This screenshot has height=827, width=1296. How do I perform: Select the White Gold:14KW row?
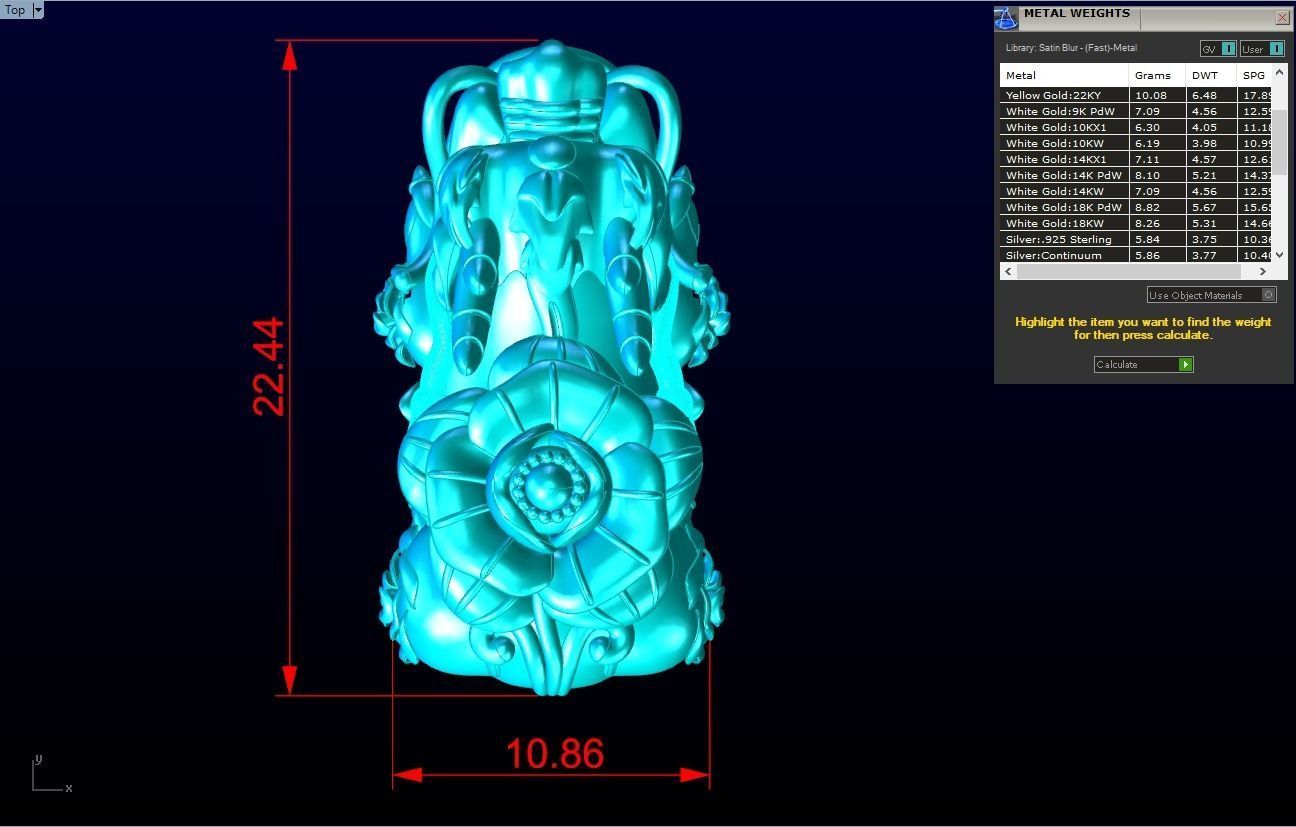(1136, 191)
